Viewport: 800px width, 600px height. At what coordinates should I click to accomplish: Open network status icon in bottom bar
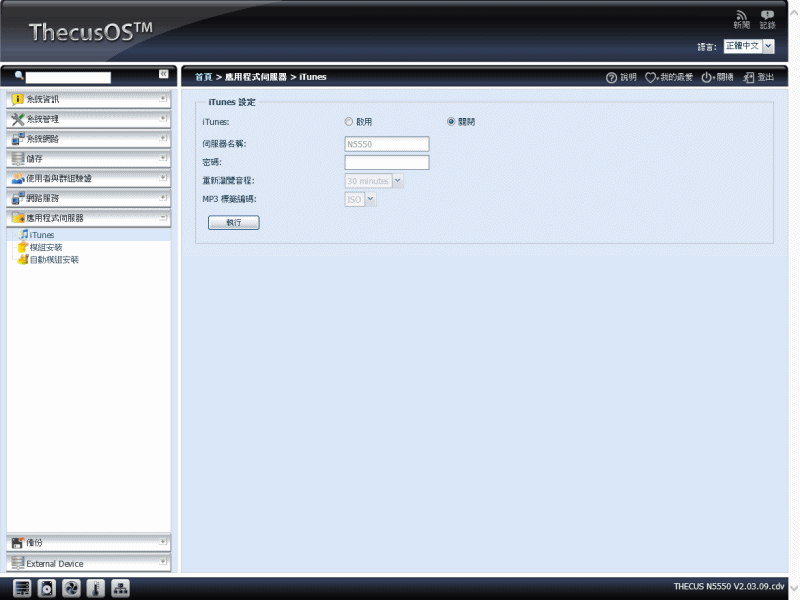tap(120, 588)
